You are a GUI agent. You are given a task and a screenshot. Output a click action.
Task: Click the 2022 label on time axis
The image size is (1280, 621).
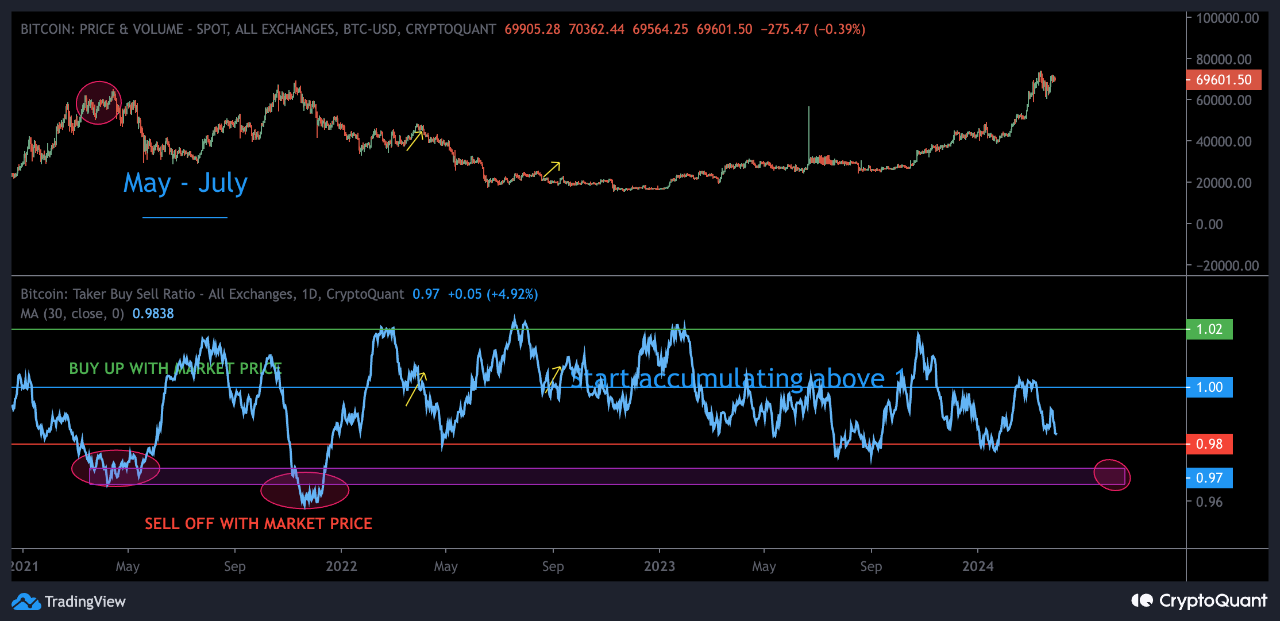(341, 566)
